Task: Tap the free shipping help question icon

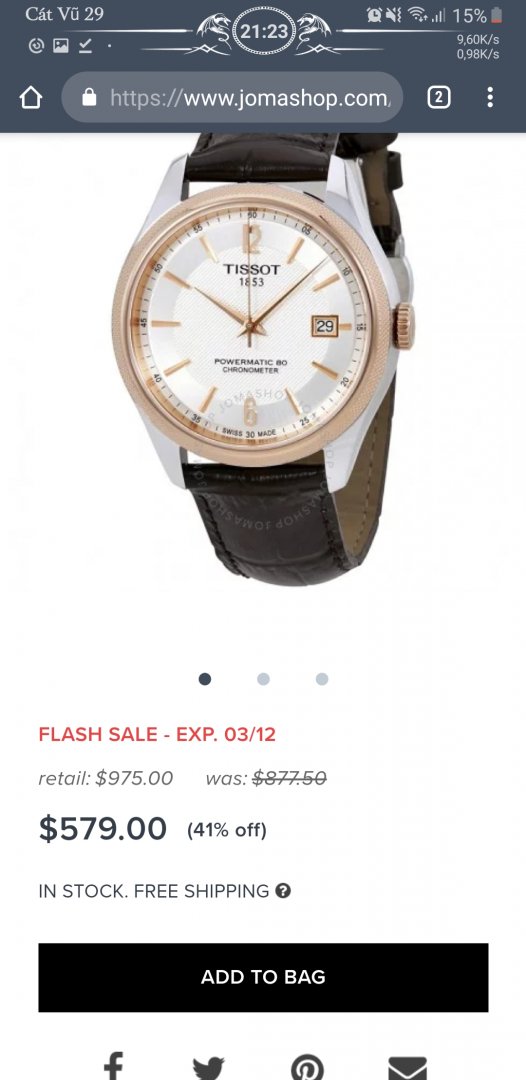Action: (283, 891)
